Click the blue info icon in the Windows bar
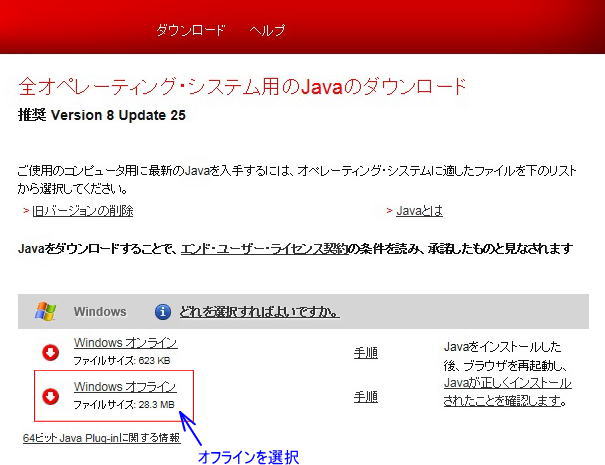Screen dimensions: 605x465 pos(163,311)
